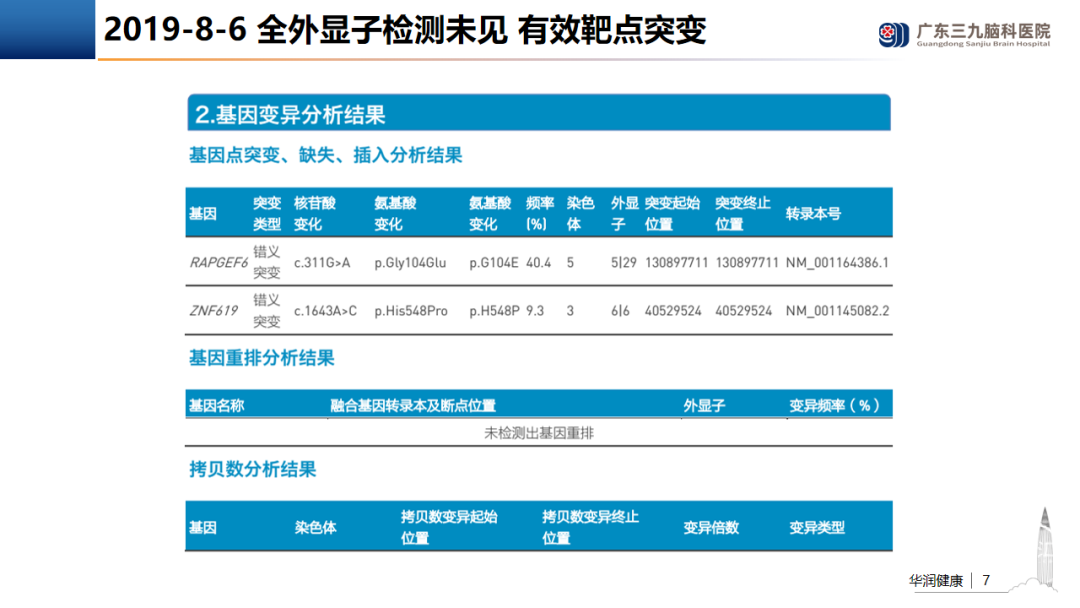Select frequency value 40.4
This screenshot has height=608, width=1080.
click(x=539, y=262)
